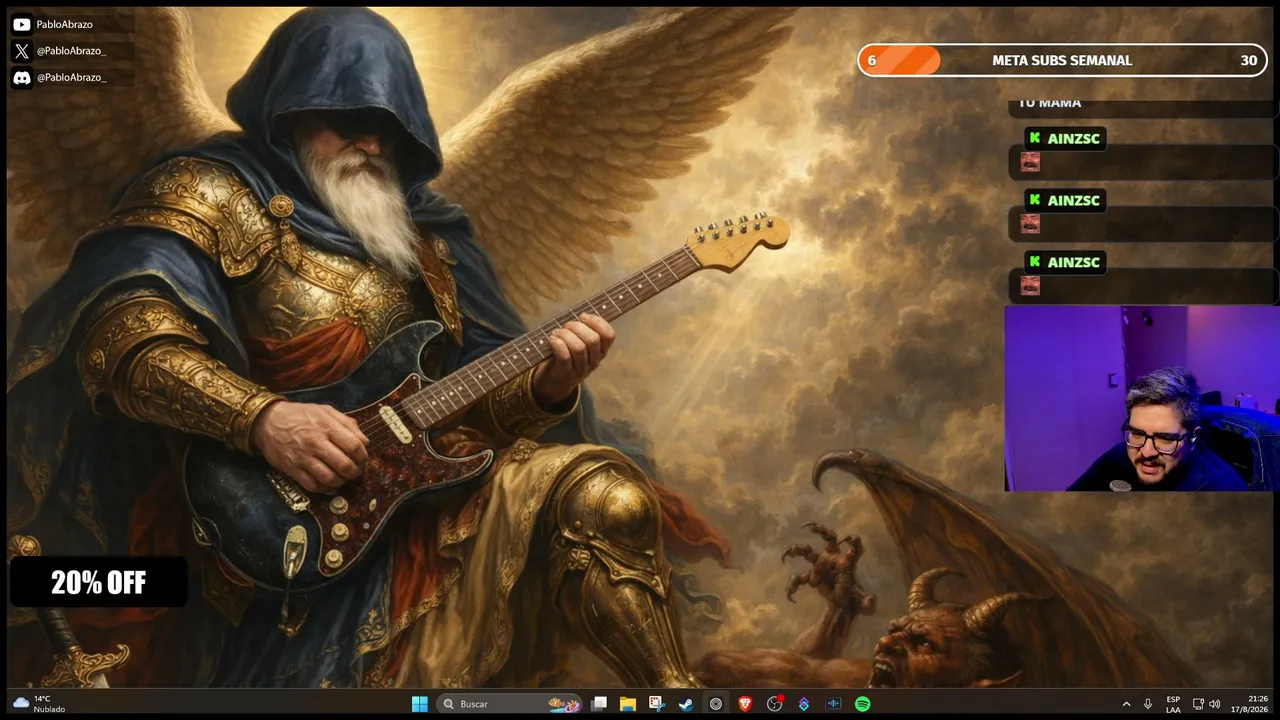Select the active ring-icon app in taskbar
1280x720 pixels.
pos(716,704)
